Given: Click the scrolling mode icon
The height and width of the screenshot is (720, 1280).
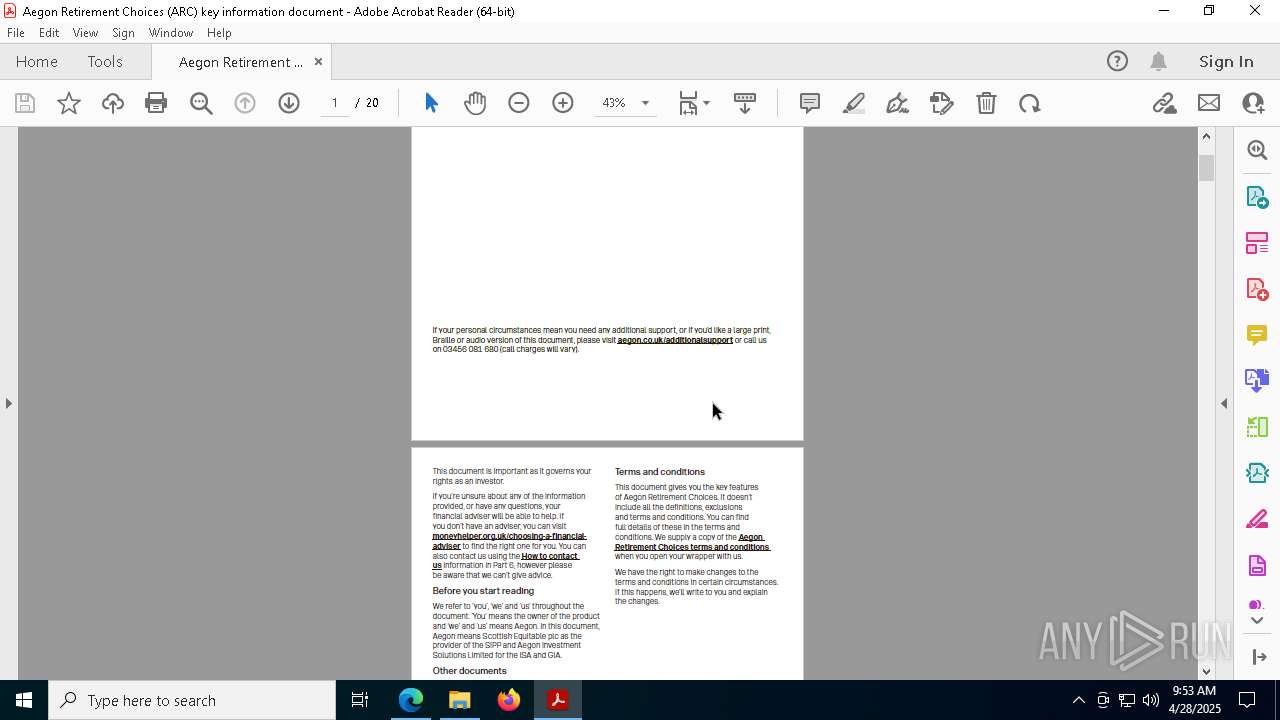Looking at the screenshot, I should click(x=745, y=103).
